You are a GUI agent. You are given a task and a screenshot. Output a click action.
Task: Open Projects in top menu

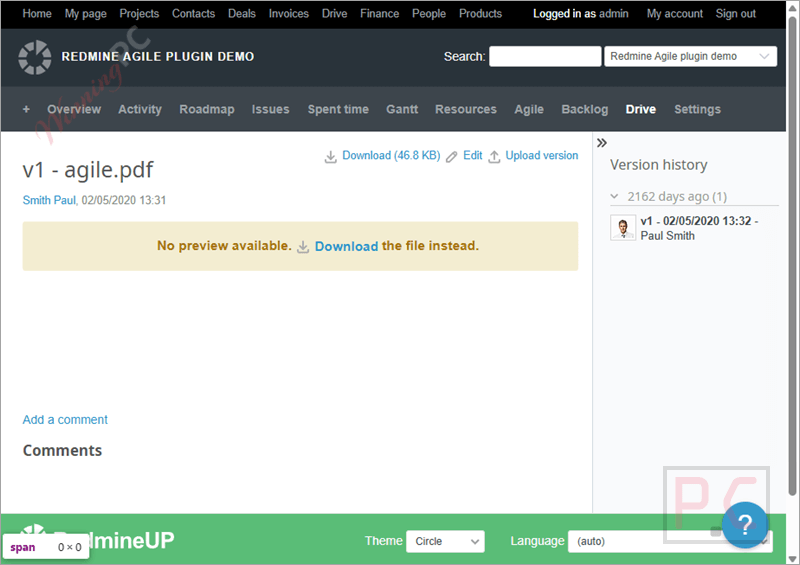tap(139, 14)
